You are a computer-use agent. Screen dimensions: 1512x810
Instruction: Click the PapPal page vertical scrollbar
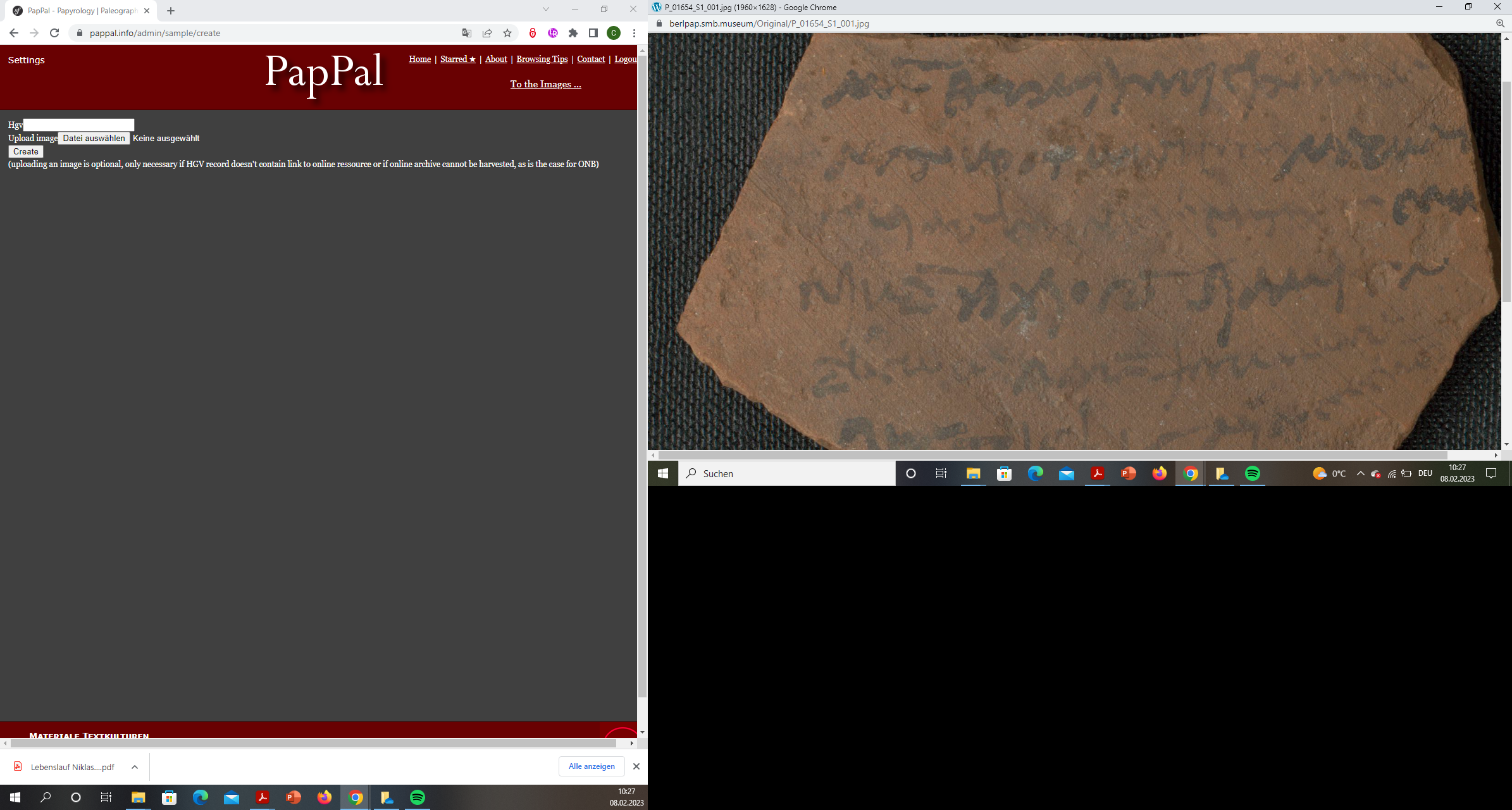pyautogui.click(x=642, y=376)
